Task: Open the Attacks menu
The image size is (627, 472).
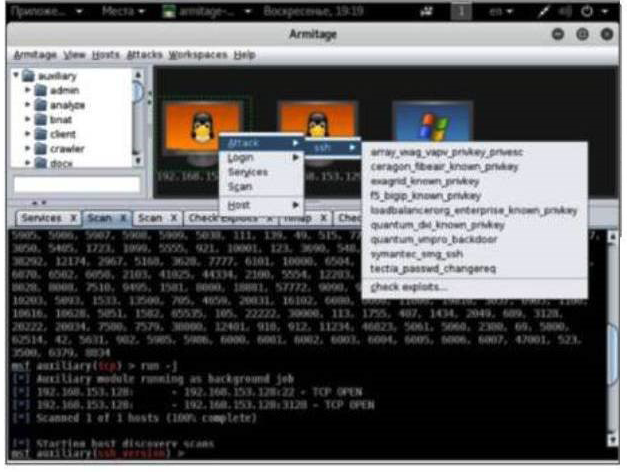Action: [144, 55]
